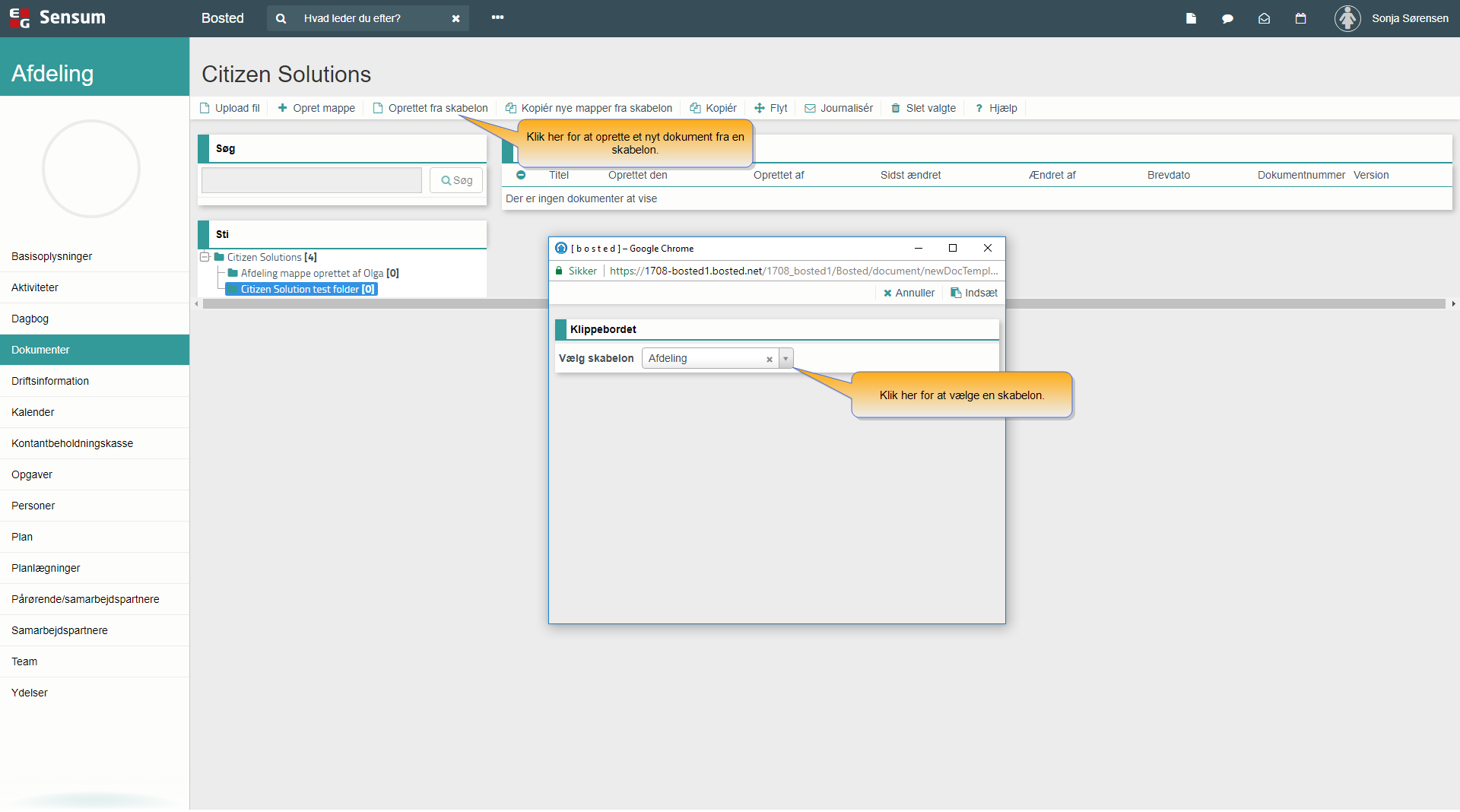Sort by Ændret af column

1052,175
